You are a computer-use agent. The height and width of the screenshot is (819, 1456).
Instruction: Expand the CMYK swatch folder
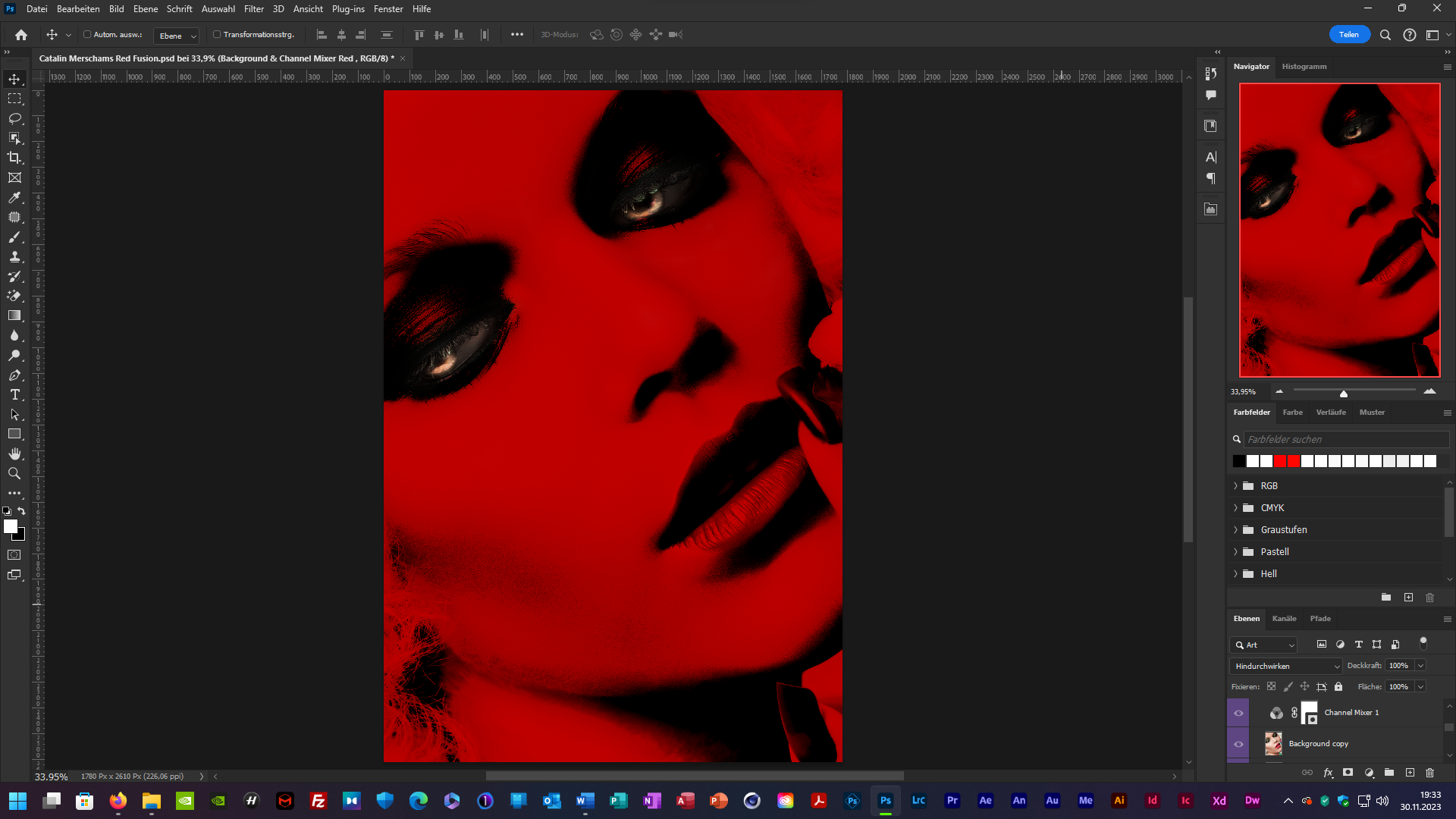coord(1235,508)
